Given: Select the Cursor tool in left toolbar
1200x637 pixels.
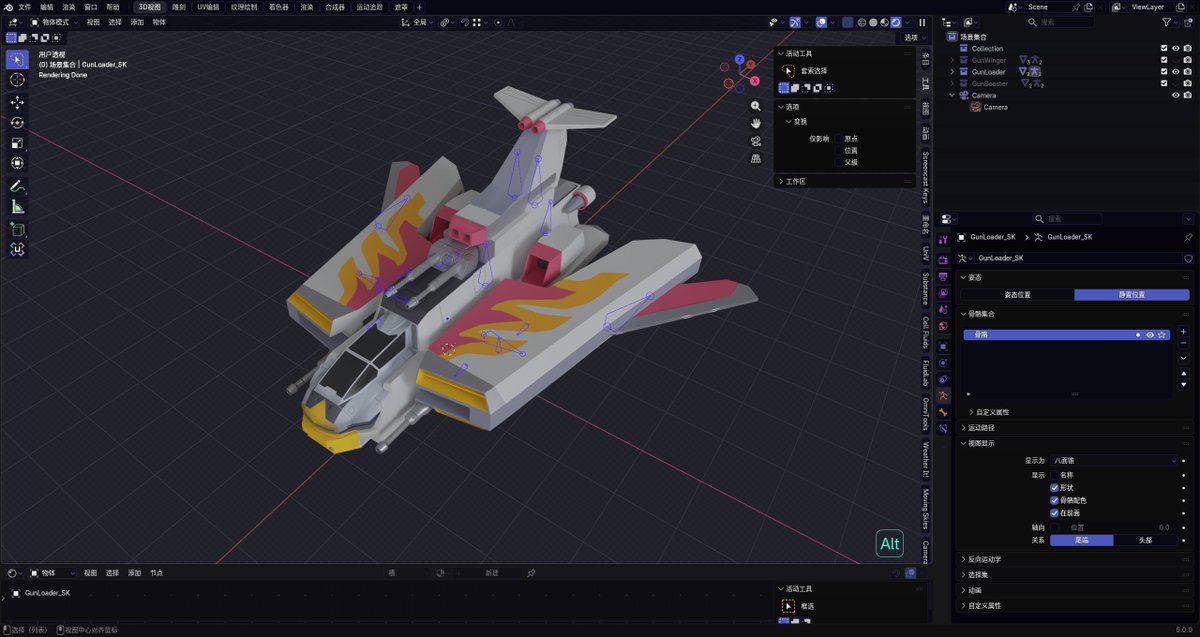Looking at the screenshot, I should pyautogui.click(x=17, y=80).
